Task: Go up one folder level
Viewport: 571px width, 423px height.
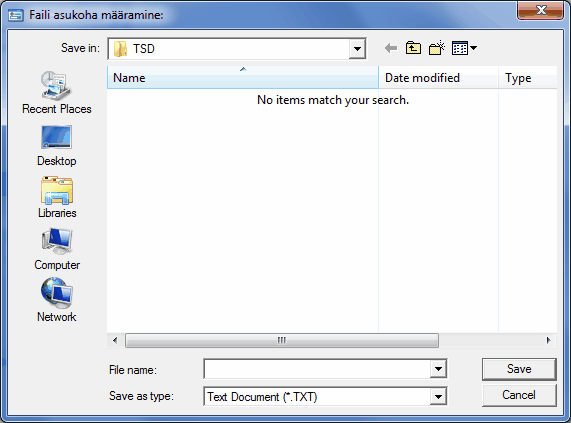Action: tap(413, 48)
